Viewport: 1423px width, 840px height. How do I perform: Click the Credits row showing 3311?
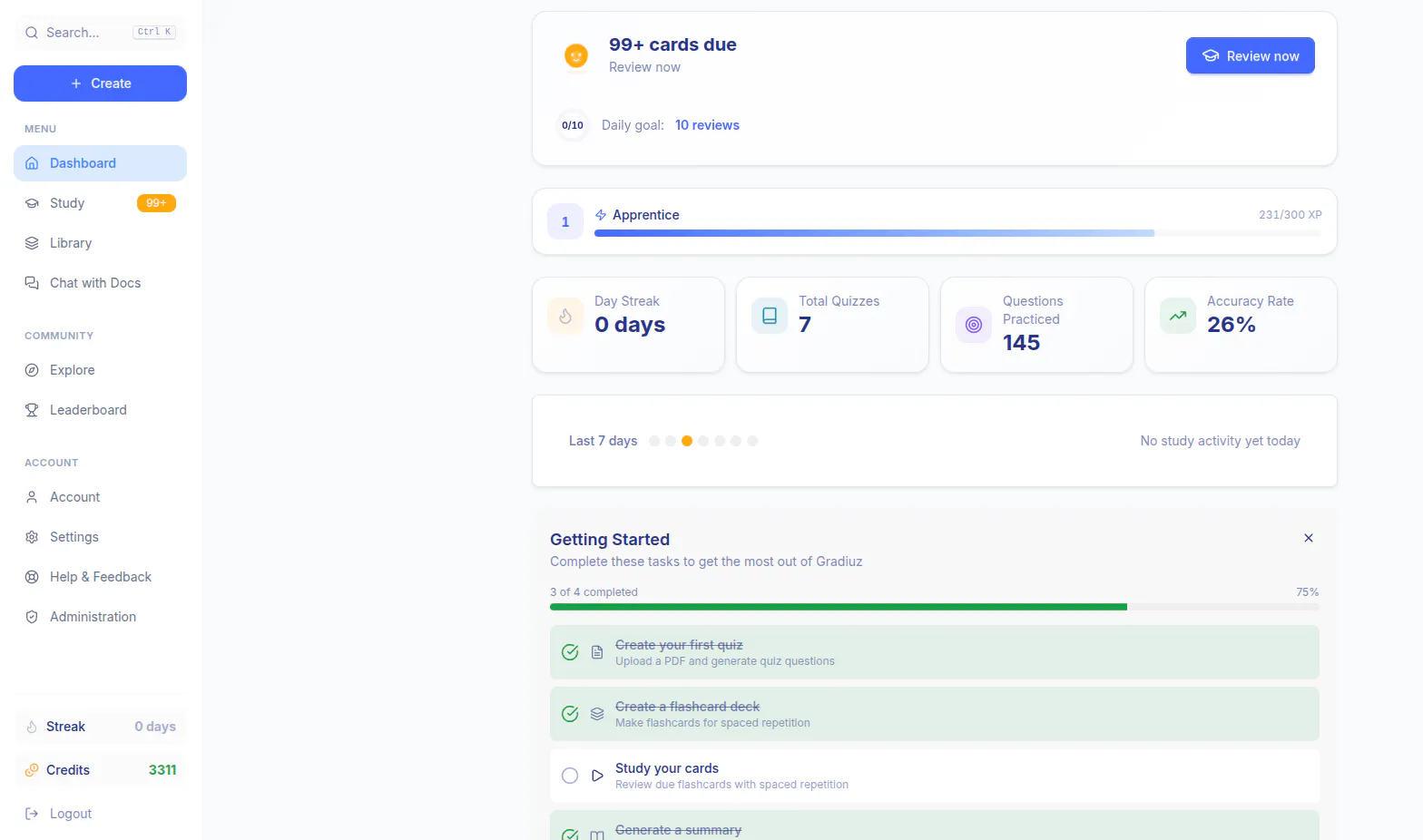pyautogui.click(x=100, y=770)
